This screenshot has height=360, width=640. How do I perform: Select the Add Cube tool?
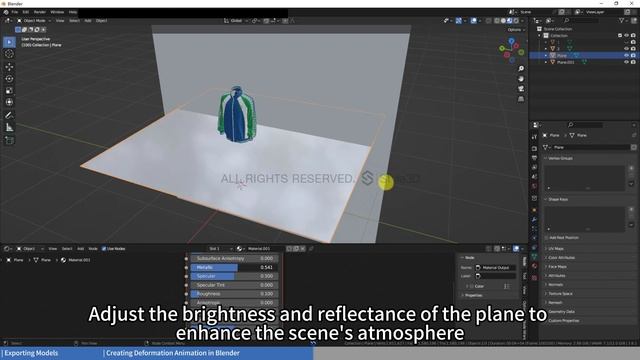(9, 140)
